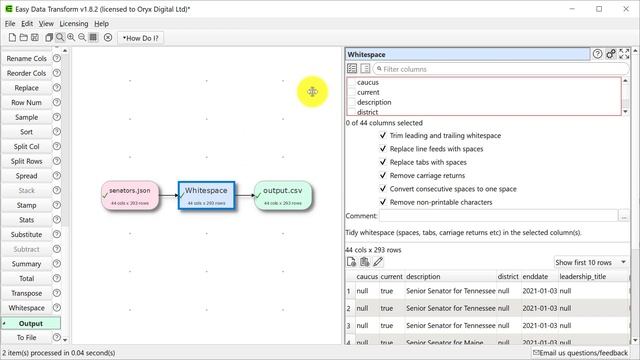640x360 pixels.
Task: Expand the right panel with fullscreen arrows icon
Action: coord(624,54)
